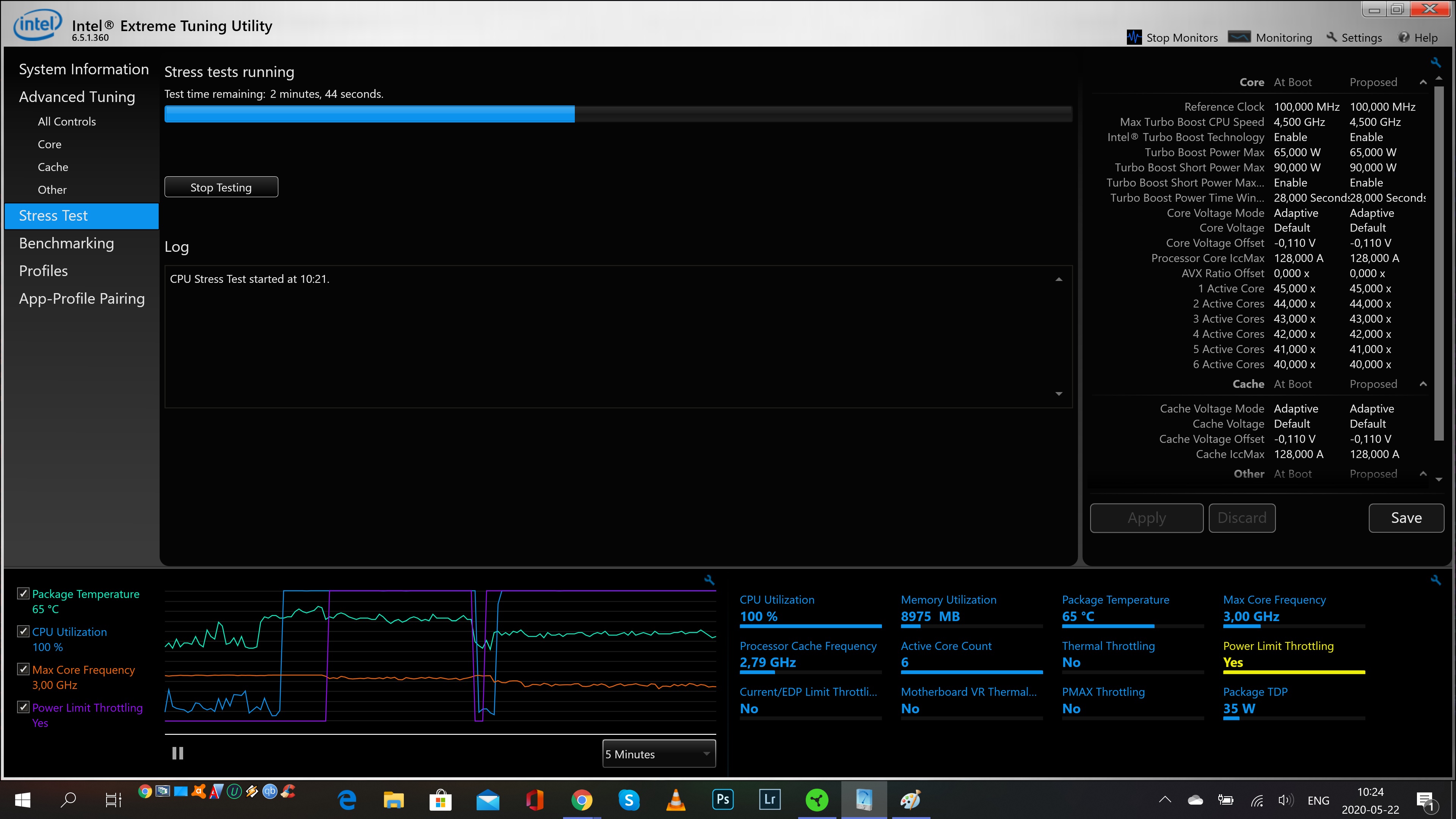This screenshot has width=1456, height=819.
Task: Launch Microsoft Edge from the taskbar
Action: pyautogui.click(x=347, y=800)
